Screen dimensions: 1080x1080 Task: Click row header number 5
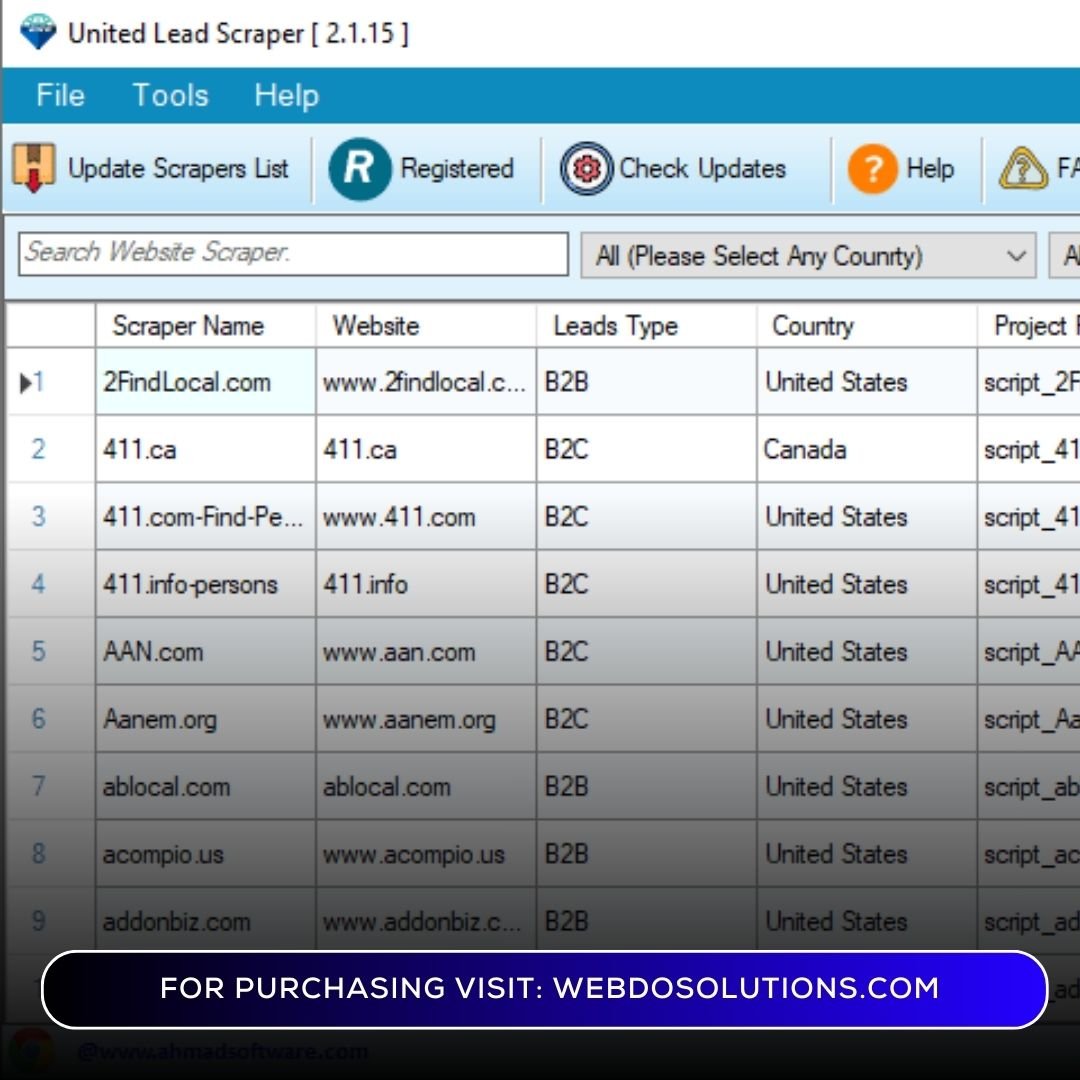pos(50,652)
